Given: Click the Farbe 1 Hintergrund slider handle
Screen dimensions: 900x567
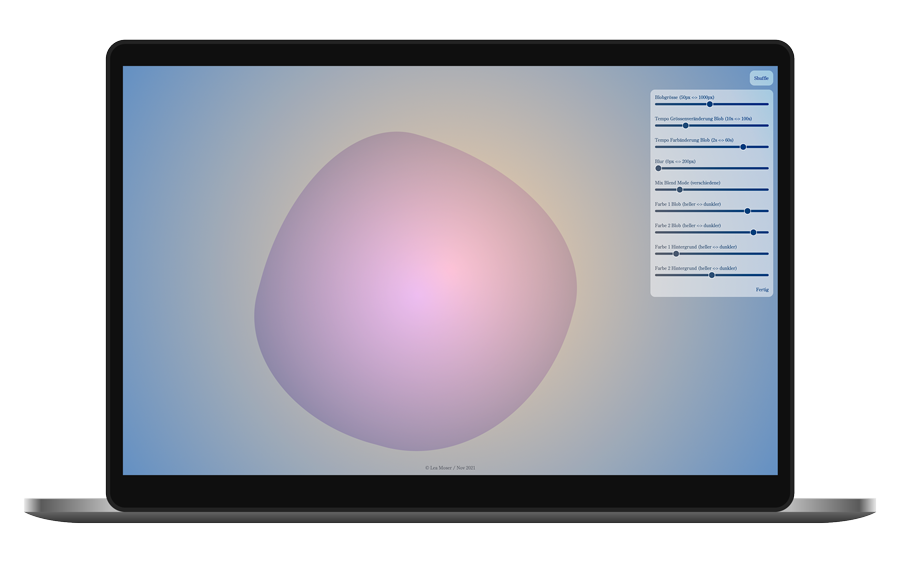Looking at the screenshot, I should coord(676,254).
